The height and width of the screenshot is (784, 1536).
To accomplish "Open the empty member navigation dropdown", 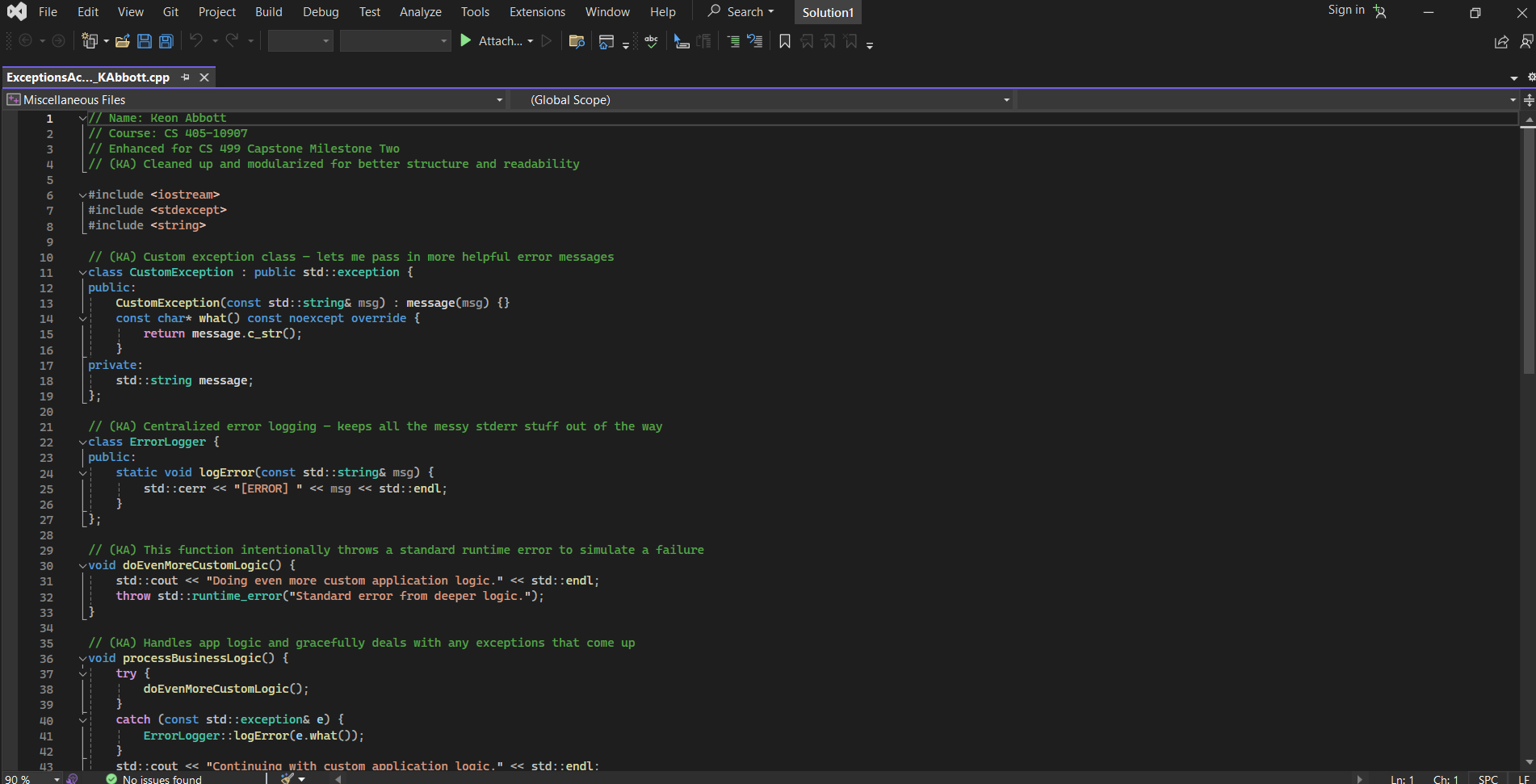I will coord(1267,100).
